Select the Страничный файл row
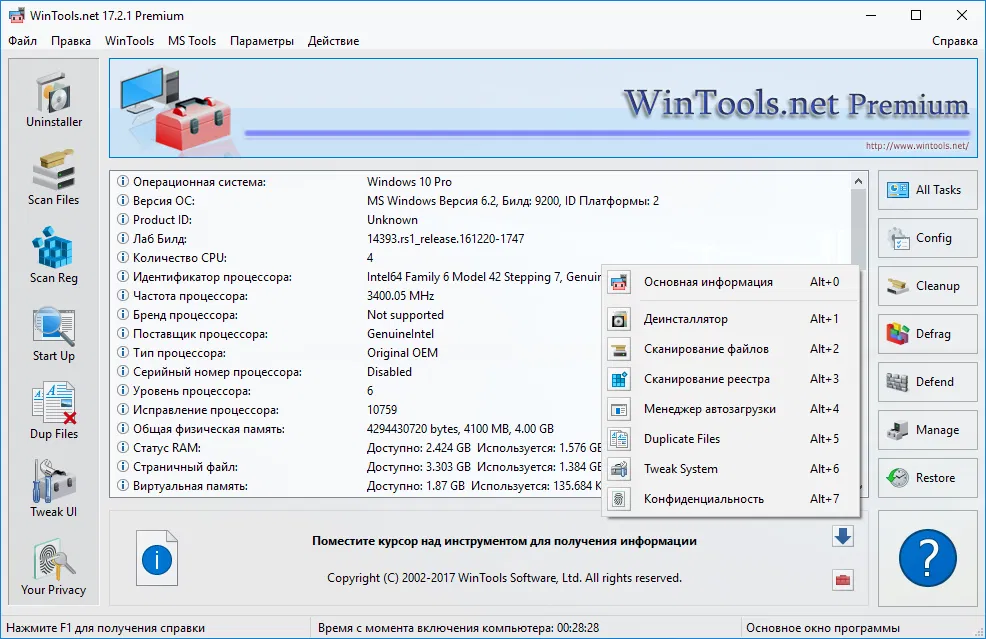 click(x=358, y=467)
